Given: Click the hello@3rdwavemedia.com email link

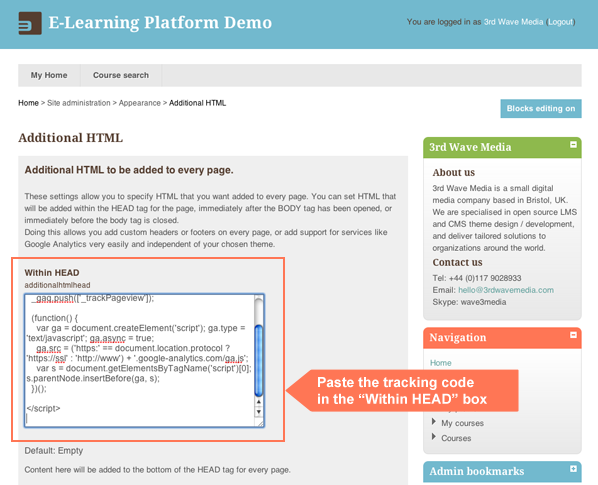Looking at the screenshot, I should 506,290.
